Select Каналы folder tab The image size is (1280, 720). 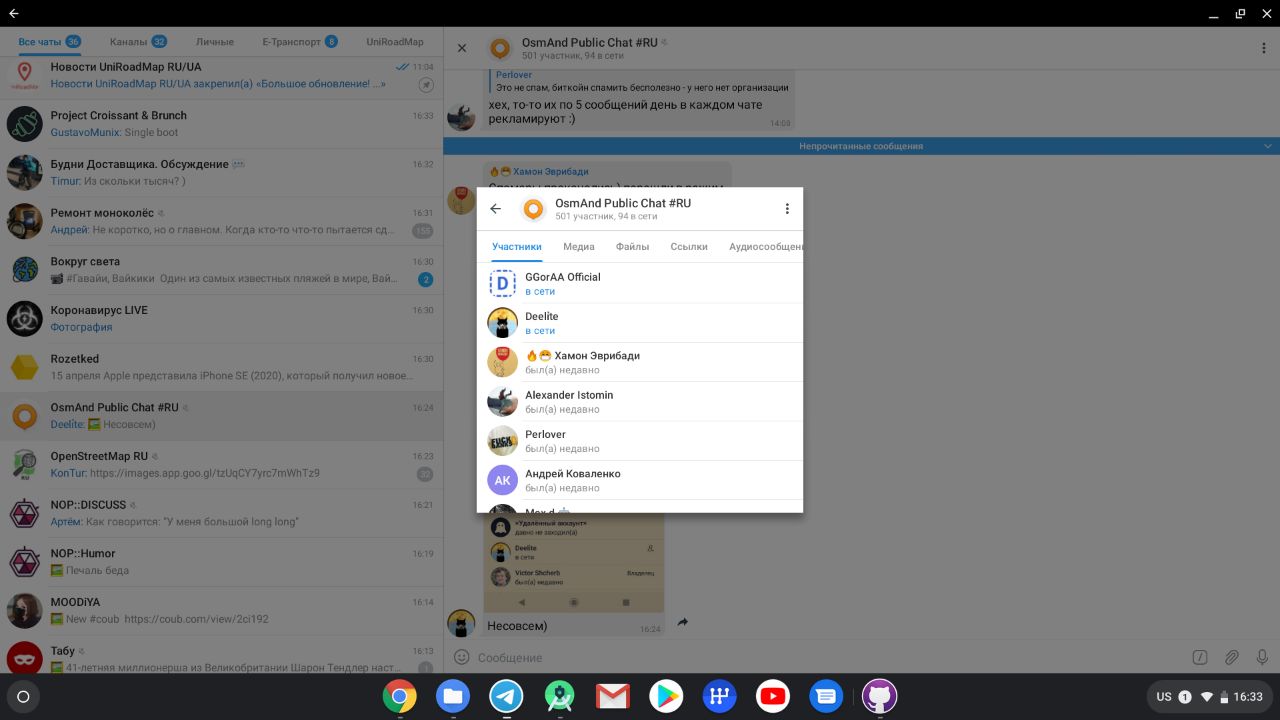tap(138, 42)
